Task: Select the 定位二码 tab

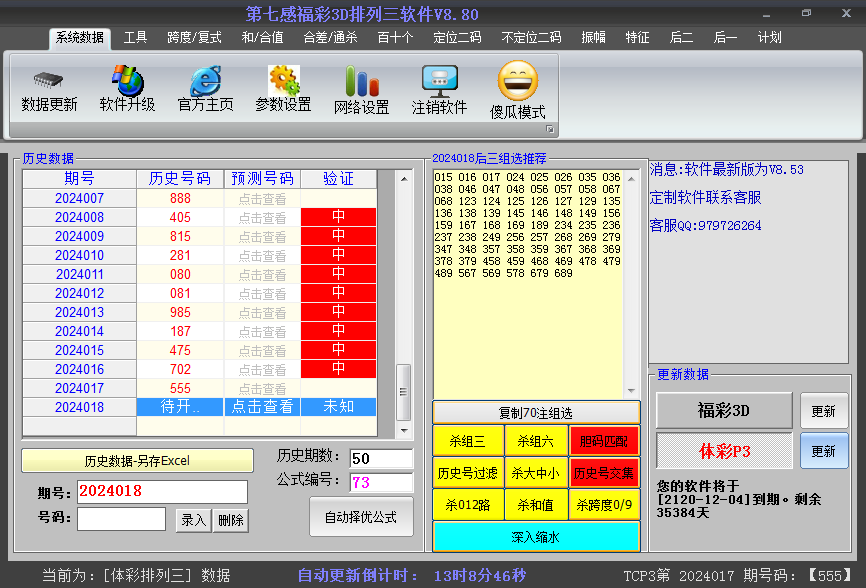Action: 457,38
